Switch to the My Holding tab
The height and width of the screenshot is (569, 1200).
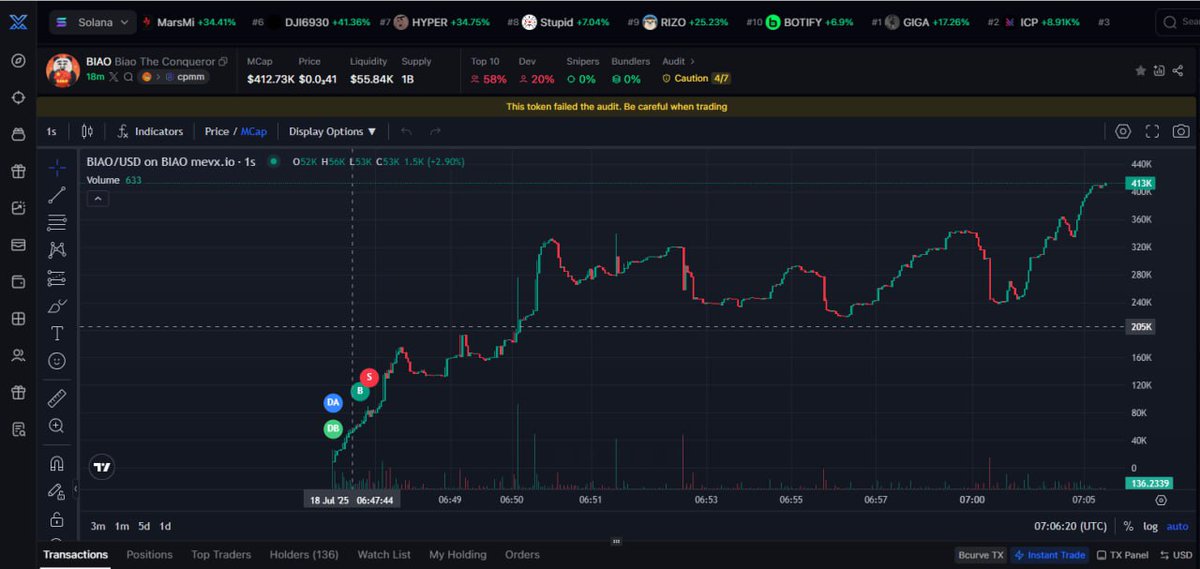(458, 554)
